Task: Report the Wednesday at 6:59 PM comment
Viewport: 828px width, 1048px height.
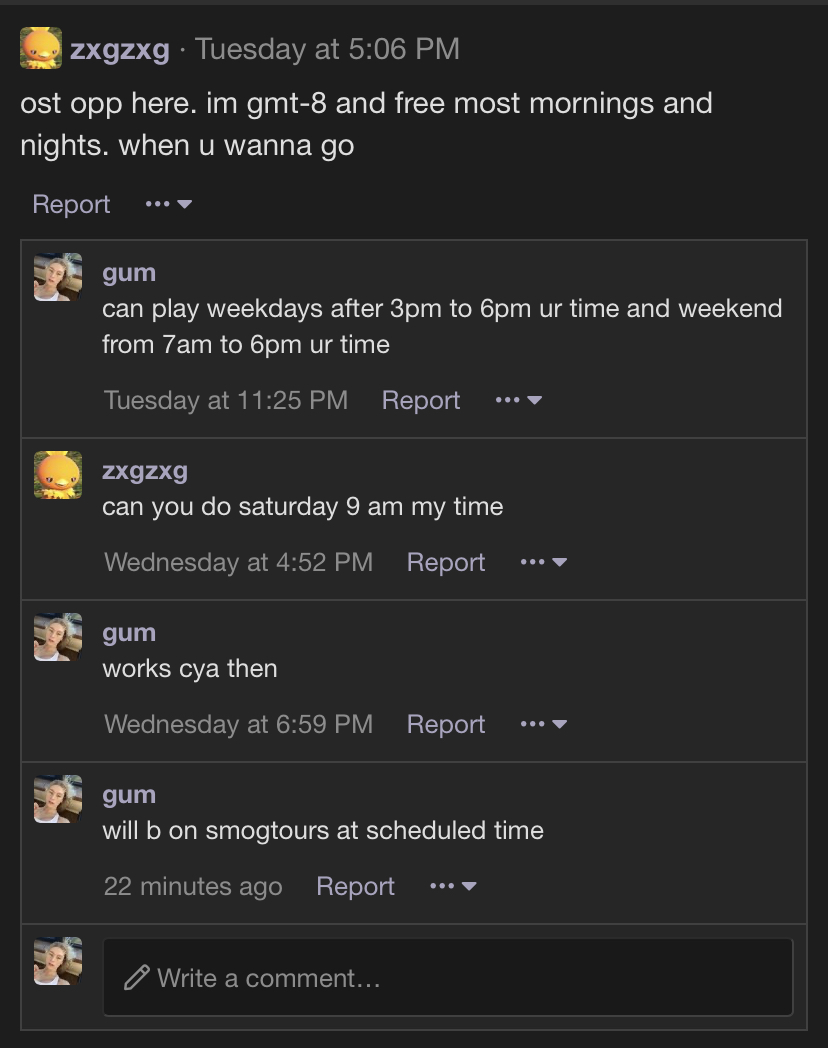Action: [x=446, y=725]
